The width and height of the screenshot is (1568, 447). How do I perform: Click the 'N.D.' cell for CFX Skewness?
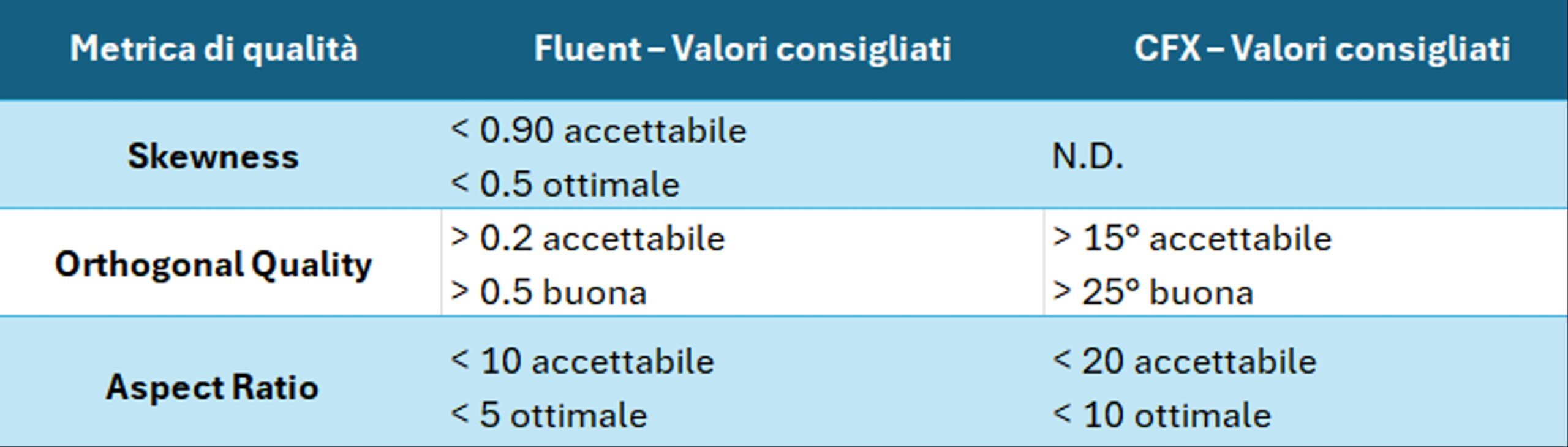(x=1087, y=157)
